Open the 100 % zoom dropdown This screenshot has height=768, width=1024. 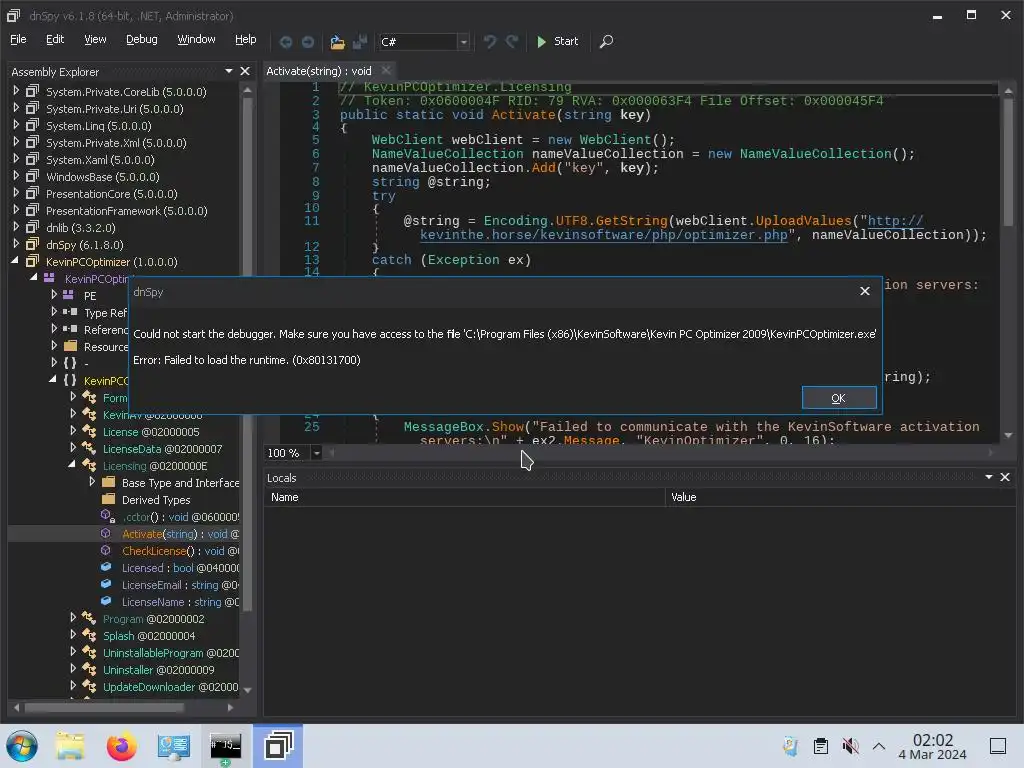316,453
